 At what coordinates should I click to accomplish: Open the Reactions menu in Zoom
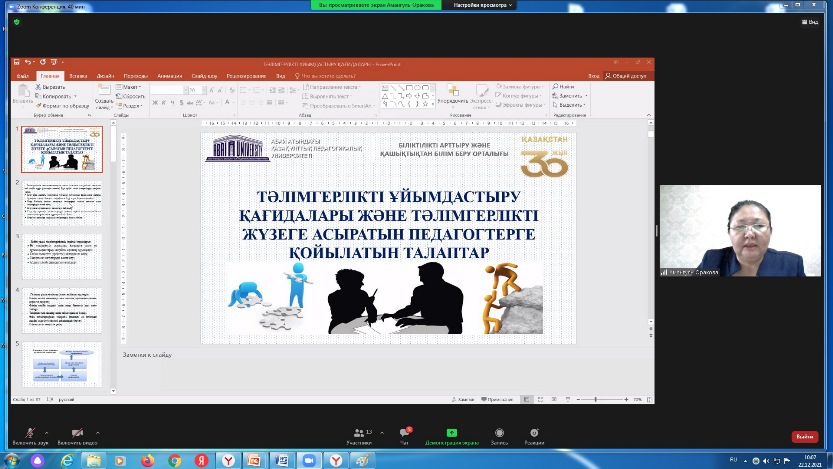[534, 432]
